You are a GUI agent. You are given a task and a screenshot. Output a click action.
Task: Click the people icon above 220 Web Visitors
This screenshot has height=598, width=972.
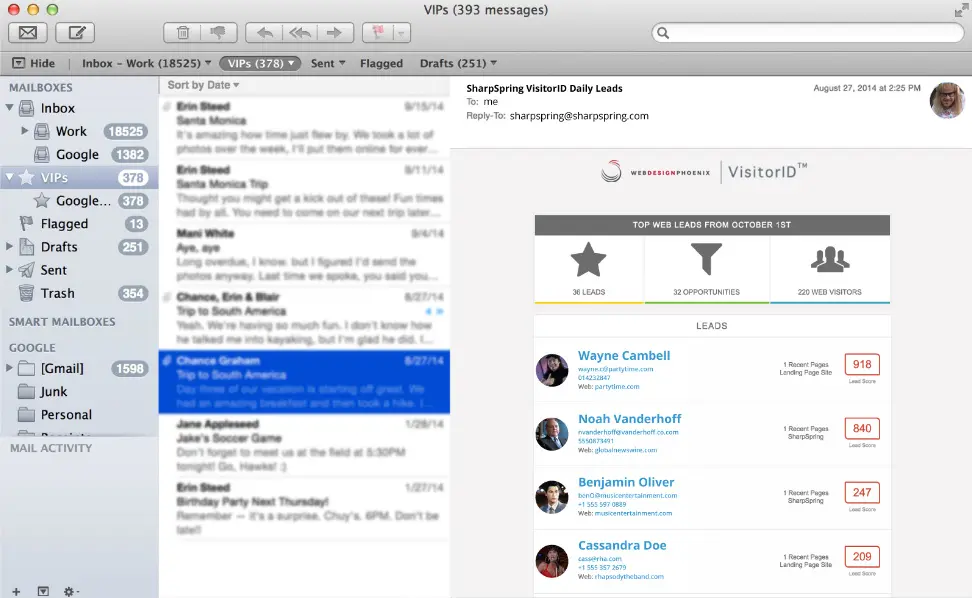pos(830,259)
